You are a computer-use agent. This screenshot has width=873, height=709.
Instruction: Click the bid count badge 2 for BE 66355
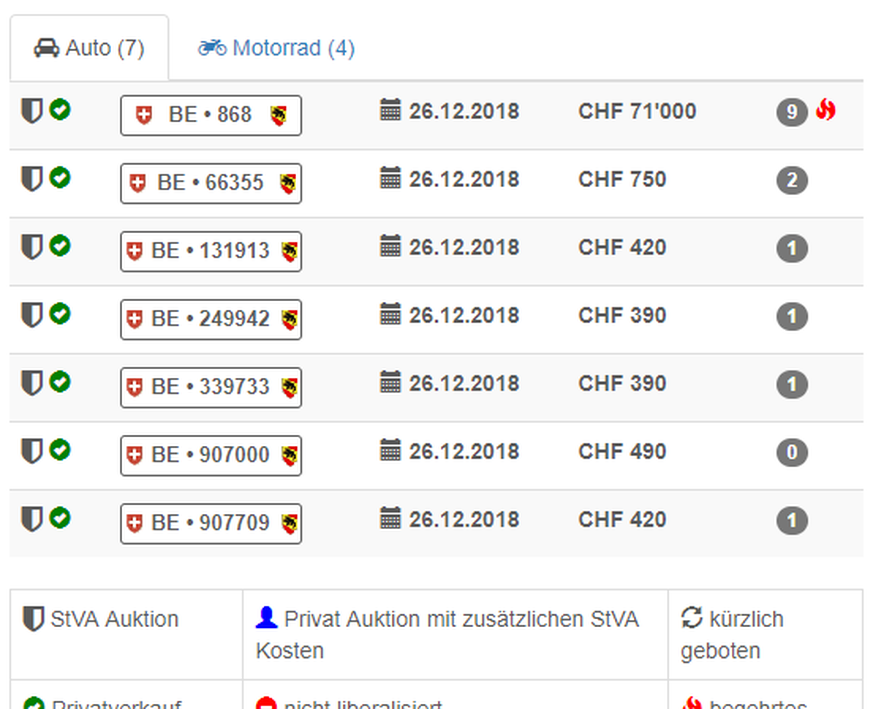[x=791, y=180]
